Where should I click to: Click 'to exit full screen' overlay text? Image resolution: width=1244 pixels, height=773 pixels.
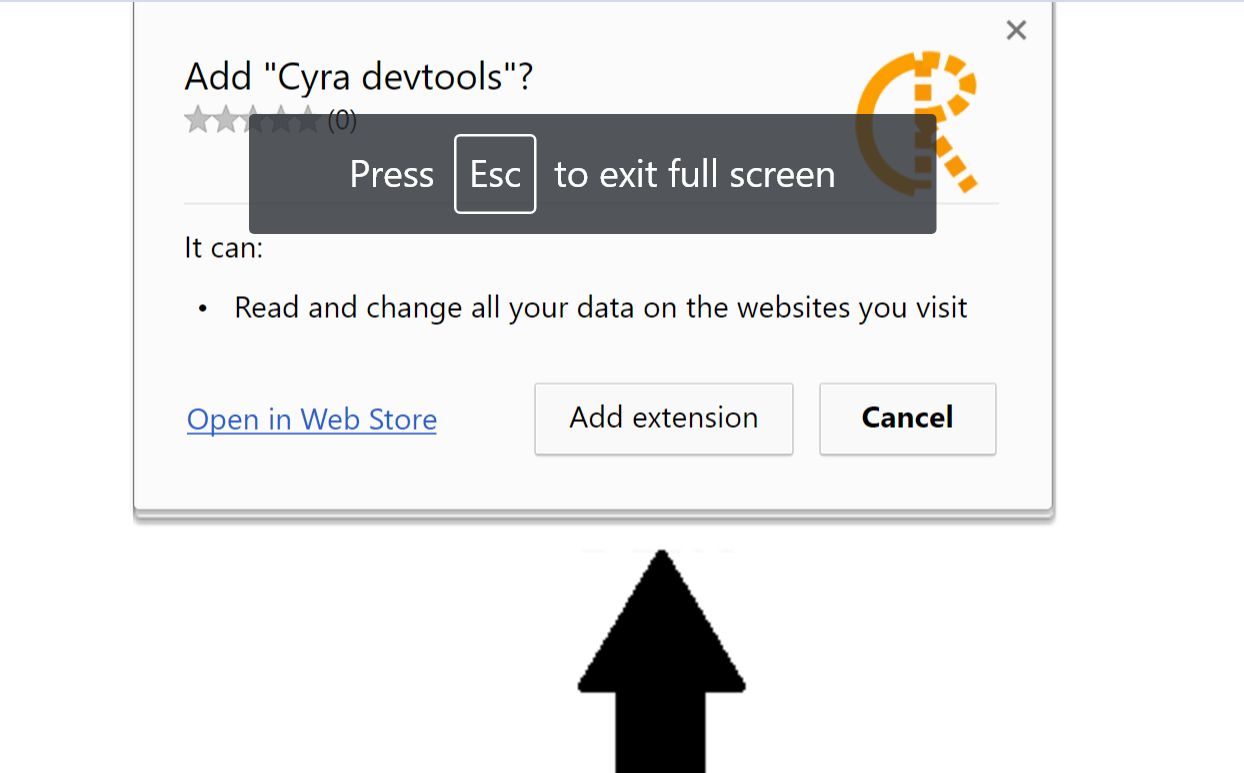(694, 174)
